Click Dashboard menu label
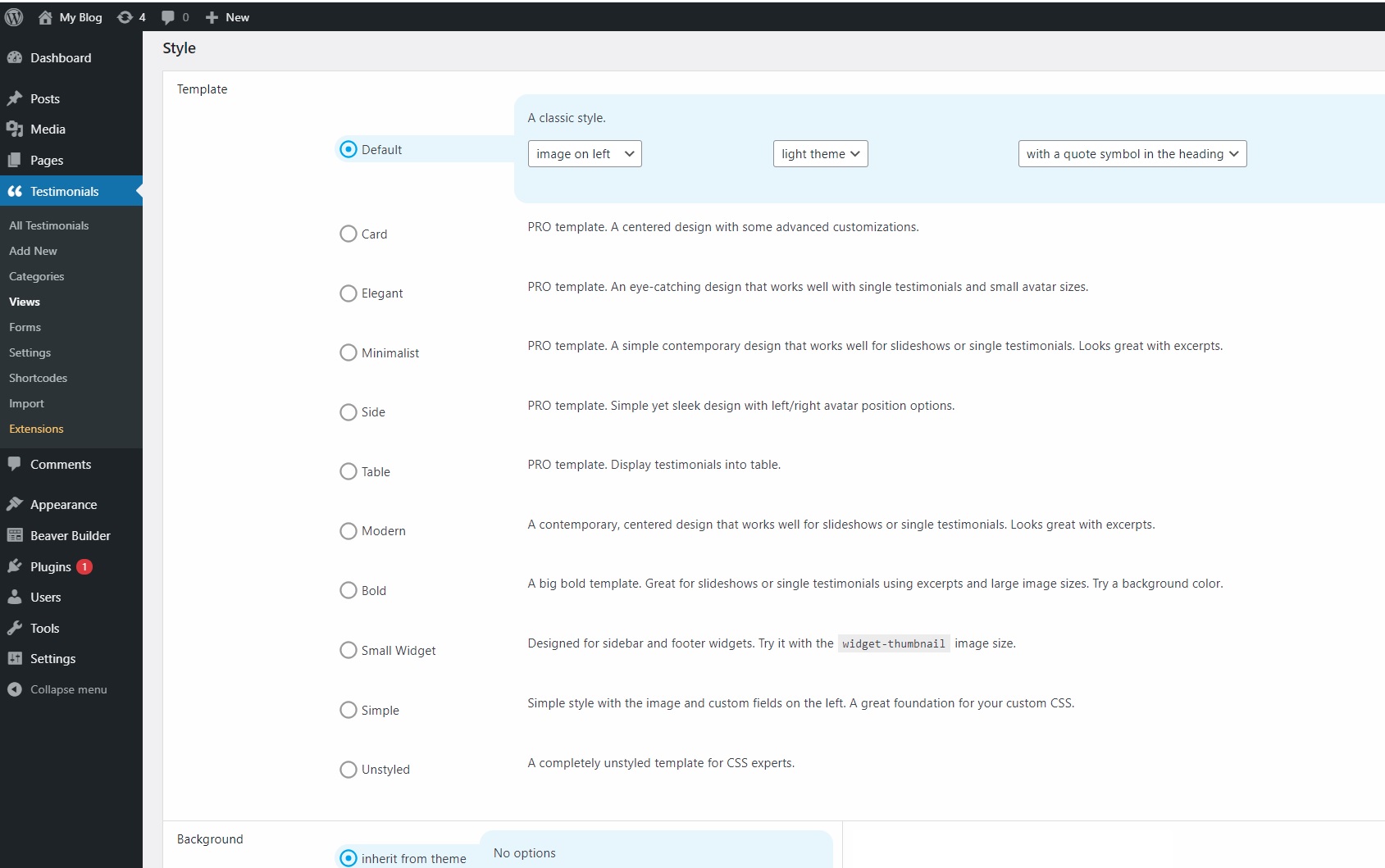Image resolution: width=1385 pixels, height=868 pixels. click(x=61, y=57)
